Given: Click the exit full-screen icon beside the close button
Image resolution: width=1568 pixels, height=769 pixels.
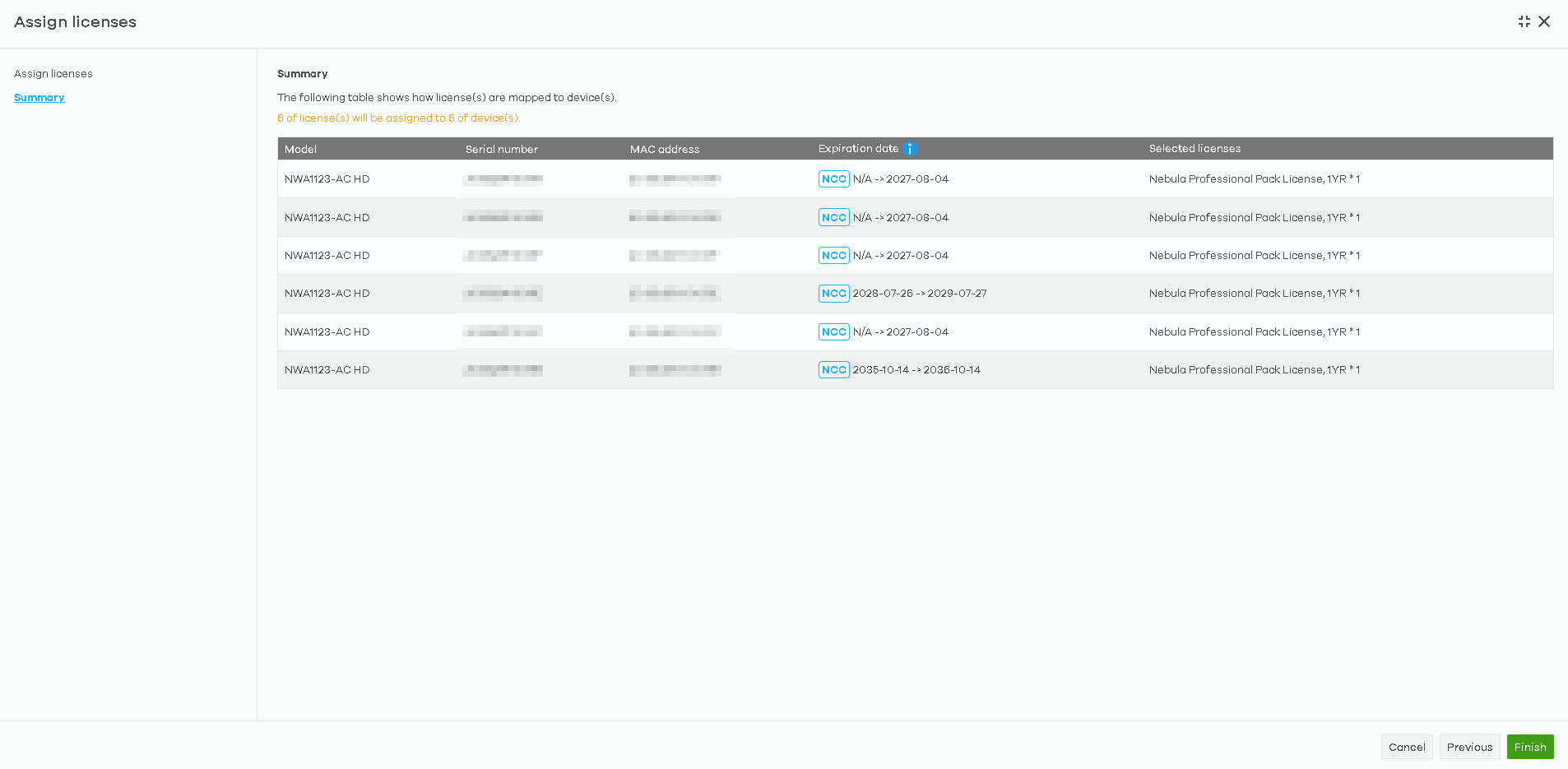Looking at the screenshot, I should pyautogui.click(x=1524, y=21).
